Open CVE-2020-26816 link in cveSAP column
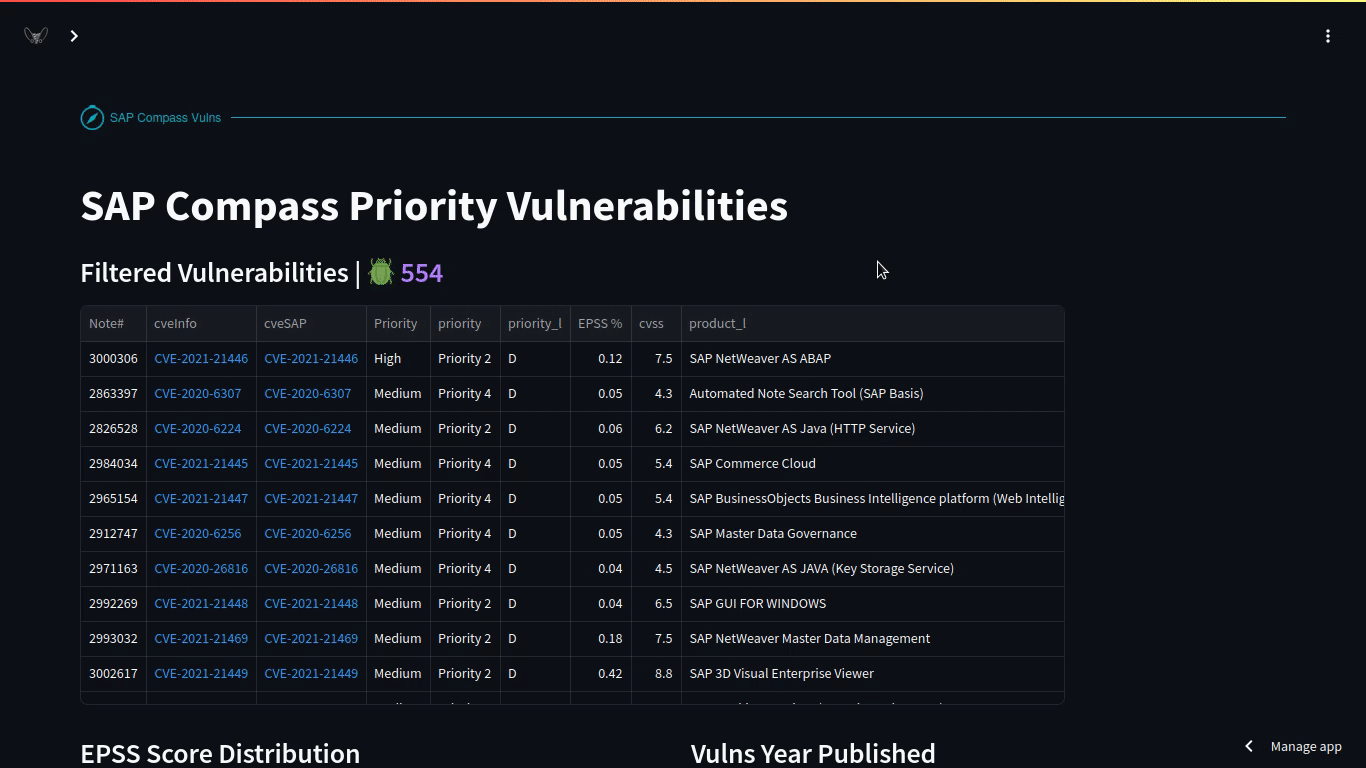The width and height of the screenshot is (1366, 768). [x=311, y=569]
